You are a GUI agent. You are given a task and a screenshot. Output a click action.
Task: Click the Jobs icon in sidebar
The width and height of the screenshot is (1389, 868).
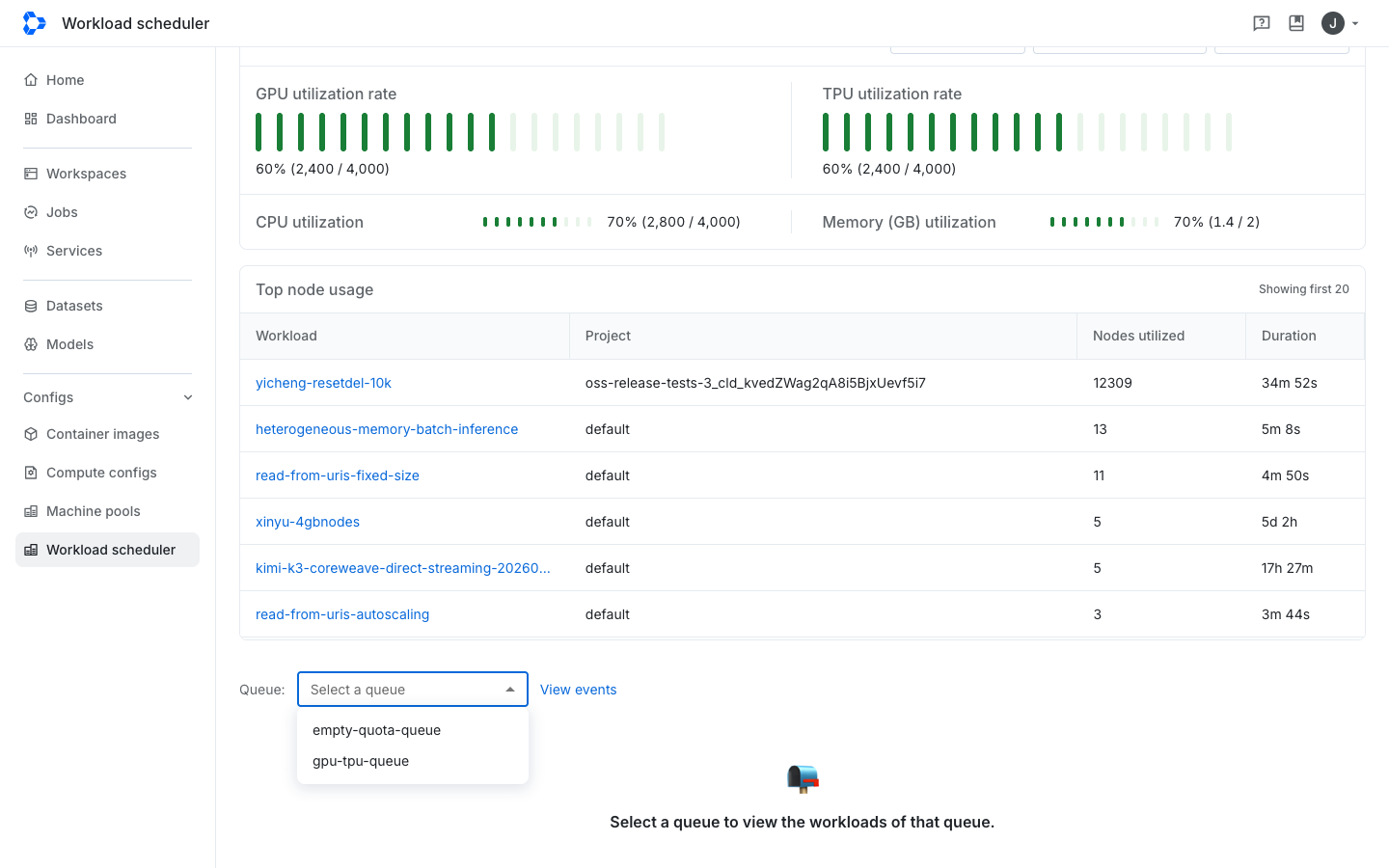[x=31, y=212]
